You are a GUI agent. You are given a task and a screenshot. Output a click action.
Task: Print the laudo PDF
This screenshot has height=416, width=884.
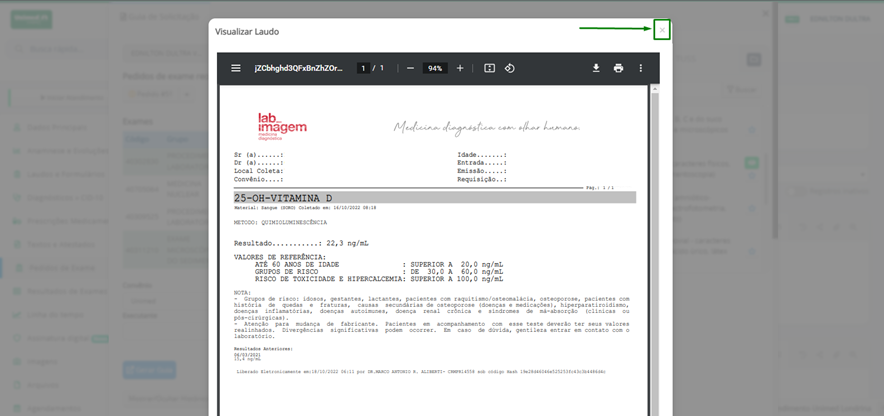tap(618, 68)
